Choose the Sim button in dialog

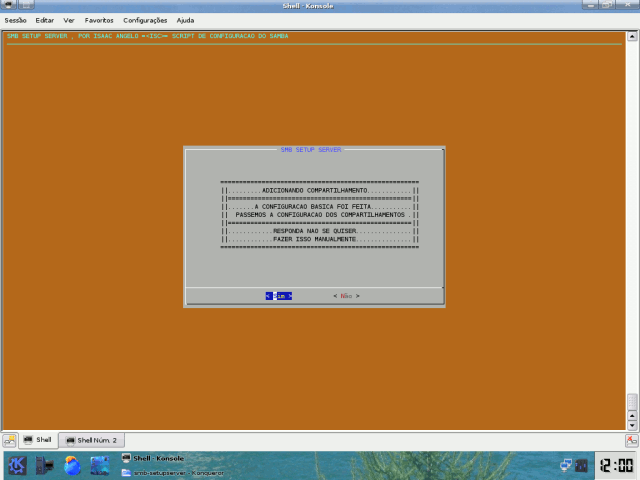pyautogui.click(x=278, y=296)
